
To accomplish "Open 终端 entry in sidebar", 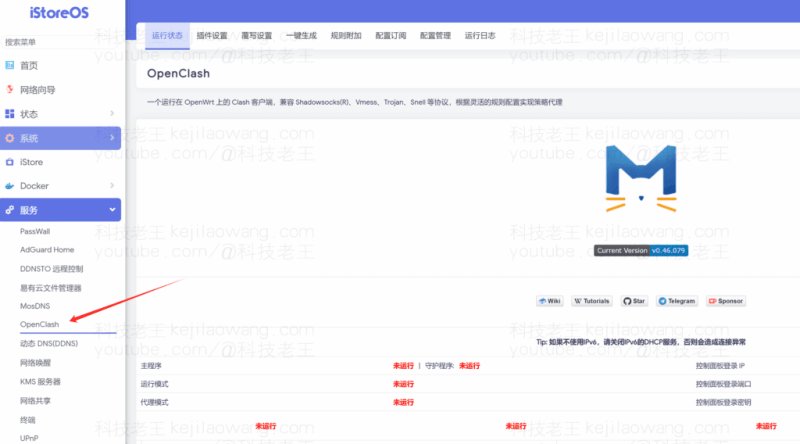I will [28, 420].
